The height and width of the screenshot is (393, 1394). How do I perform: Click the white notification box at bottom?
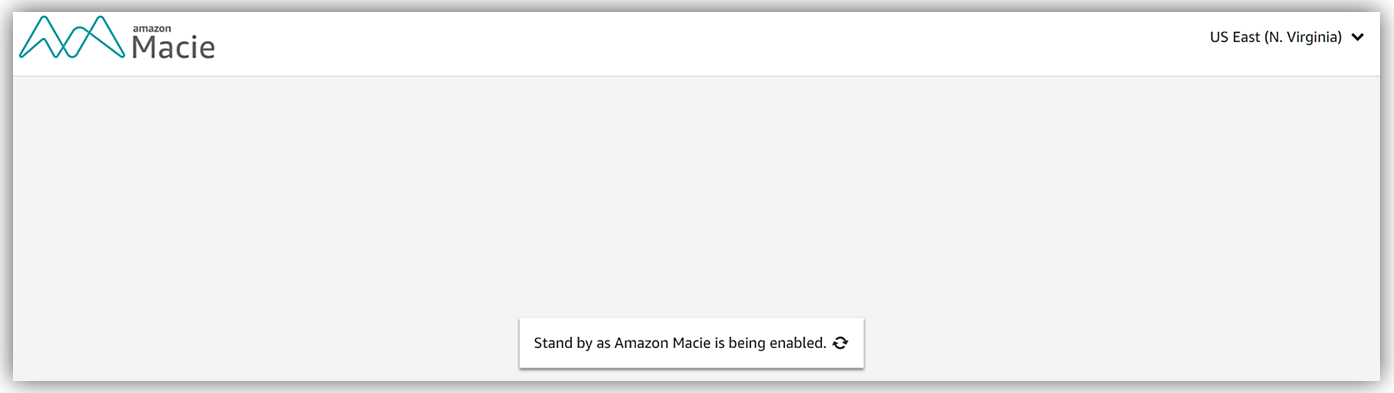tap(691, 343)
